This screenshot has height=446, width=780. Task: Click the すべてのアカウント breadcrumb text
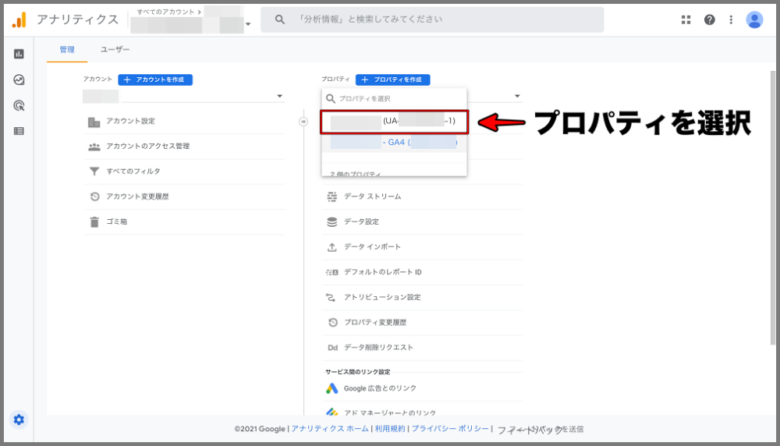(166, 11)
